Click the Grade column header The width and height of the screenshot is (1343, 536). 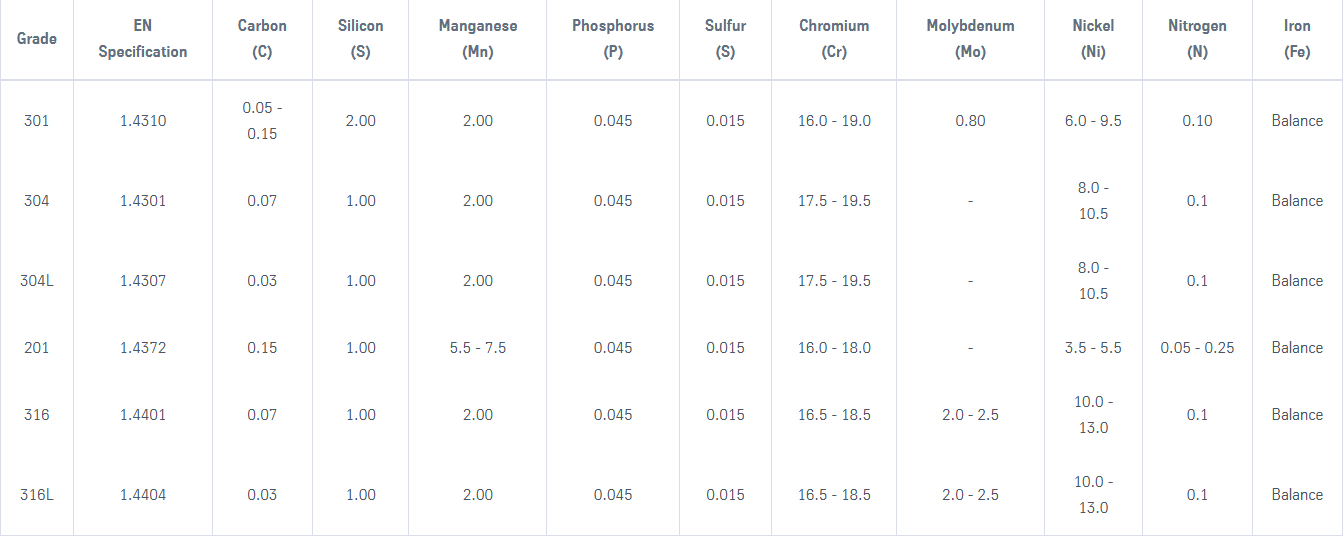coord(37,39)
